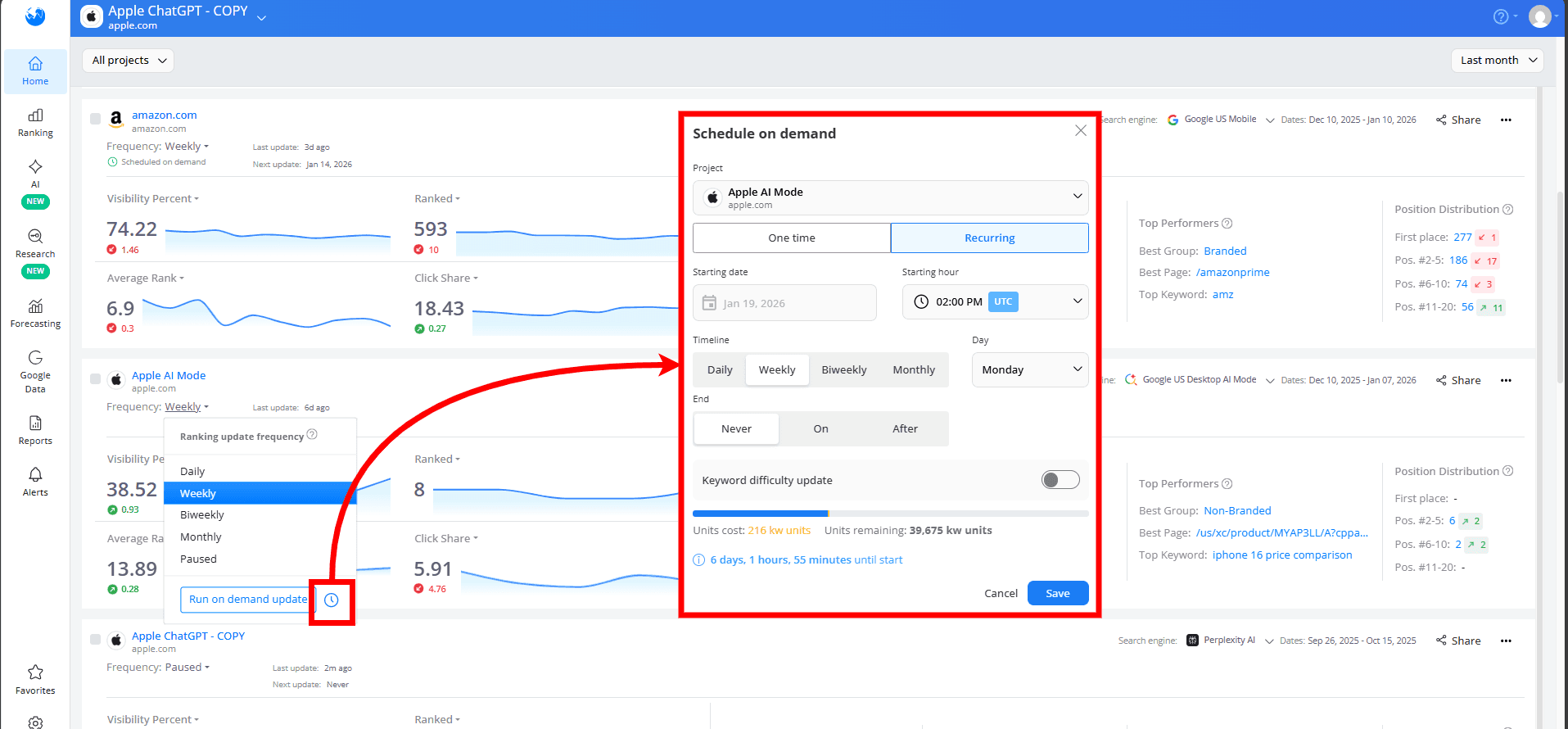Open the help question mark icon
The width and height of the screenshot is (1568, 729).
1501,16
